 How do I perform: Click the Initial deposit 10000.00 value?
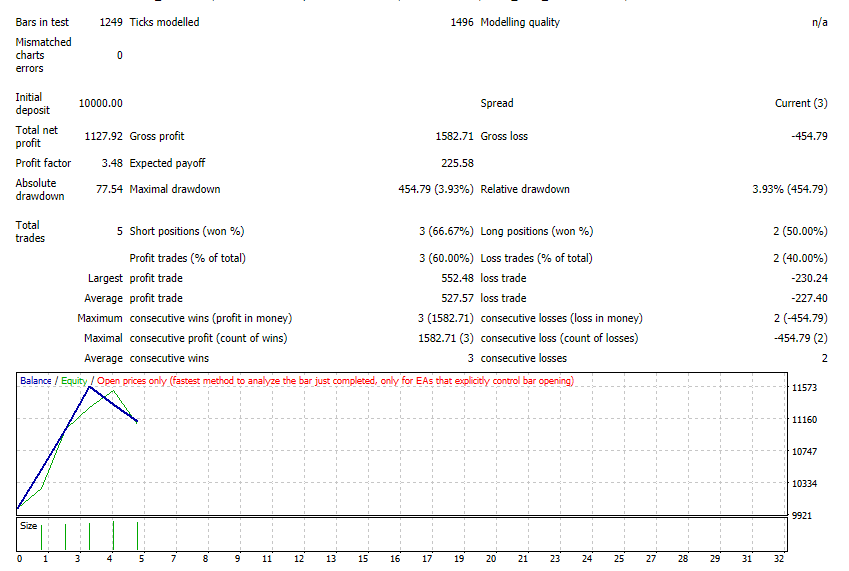pos(101,103)
